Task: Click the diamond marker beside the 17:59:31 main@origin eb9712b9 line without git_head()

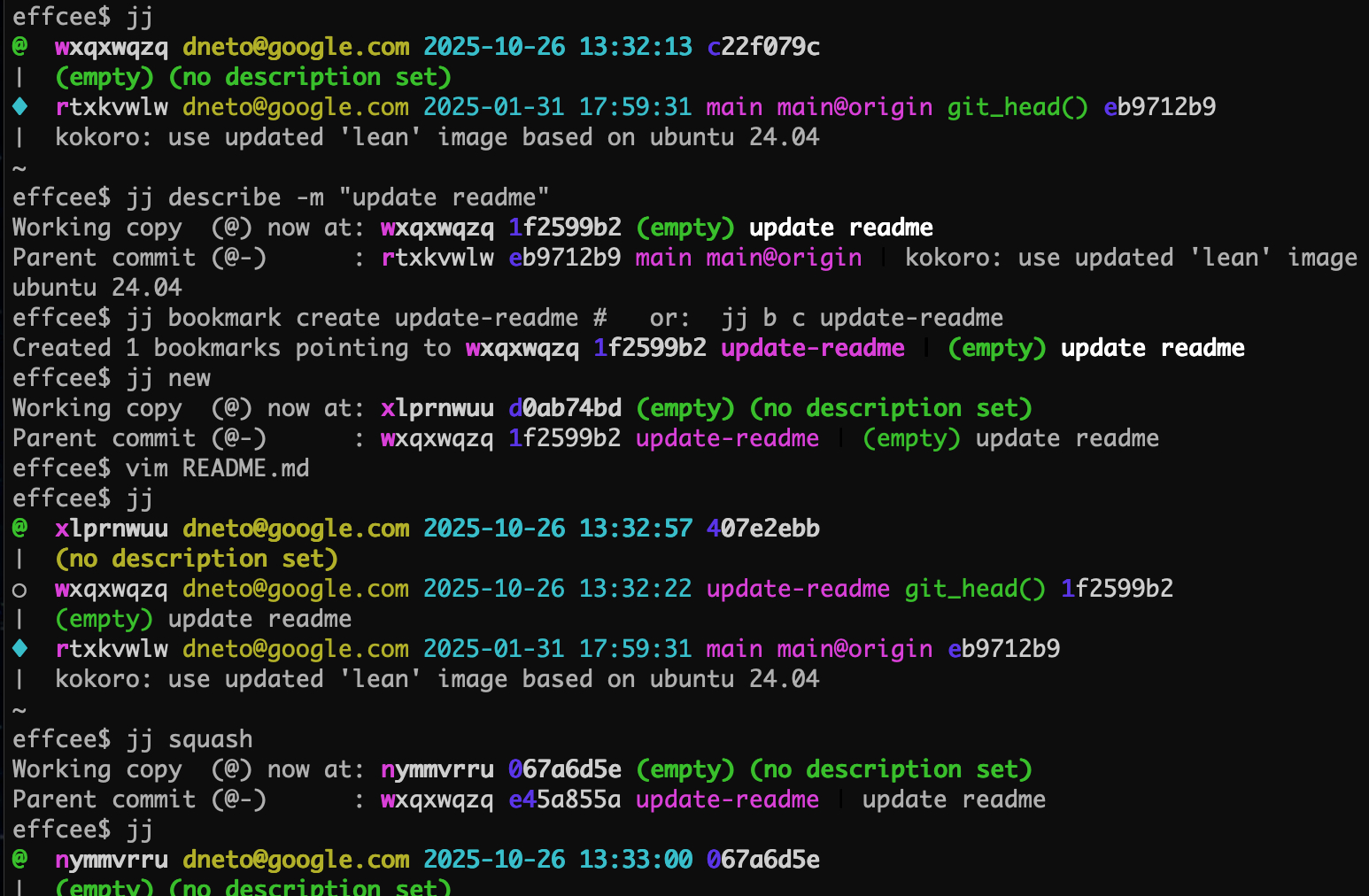Action: pos(19,648)
